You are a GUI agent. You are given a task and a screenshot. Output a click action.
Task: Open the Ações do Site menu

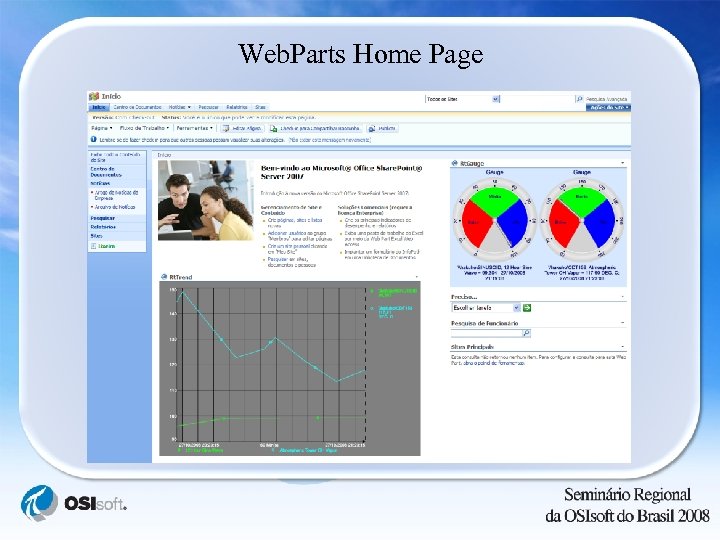608,107
